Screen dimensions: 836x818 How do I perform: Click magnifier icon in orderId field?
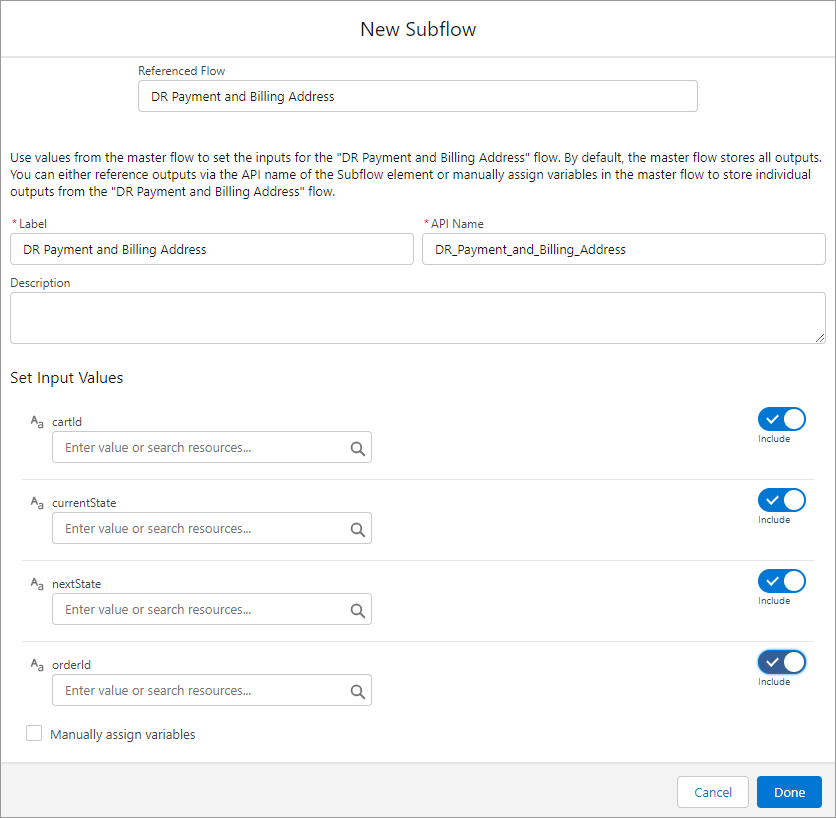(357, 691)
